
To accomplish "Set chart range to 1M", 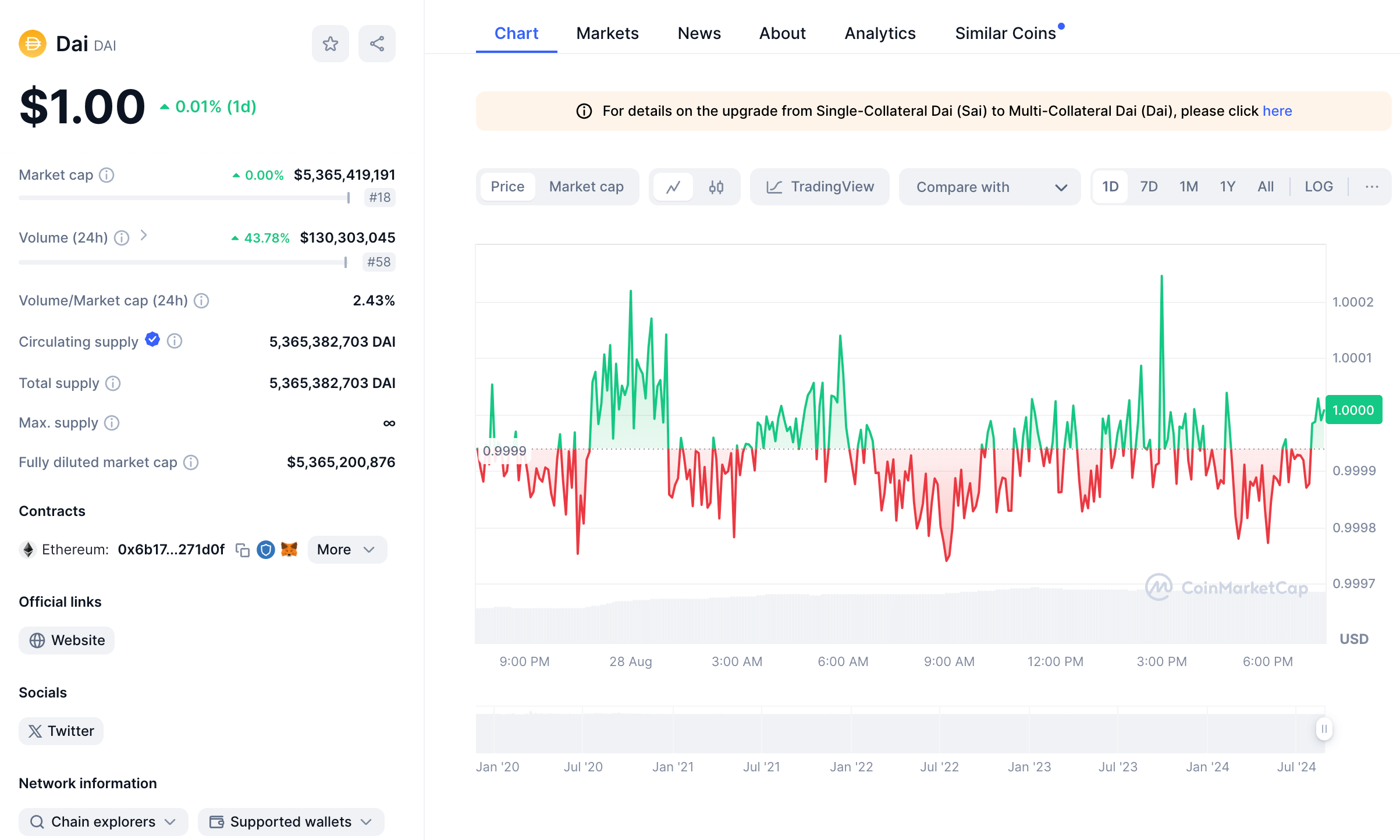I will coord(1189,187).
